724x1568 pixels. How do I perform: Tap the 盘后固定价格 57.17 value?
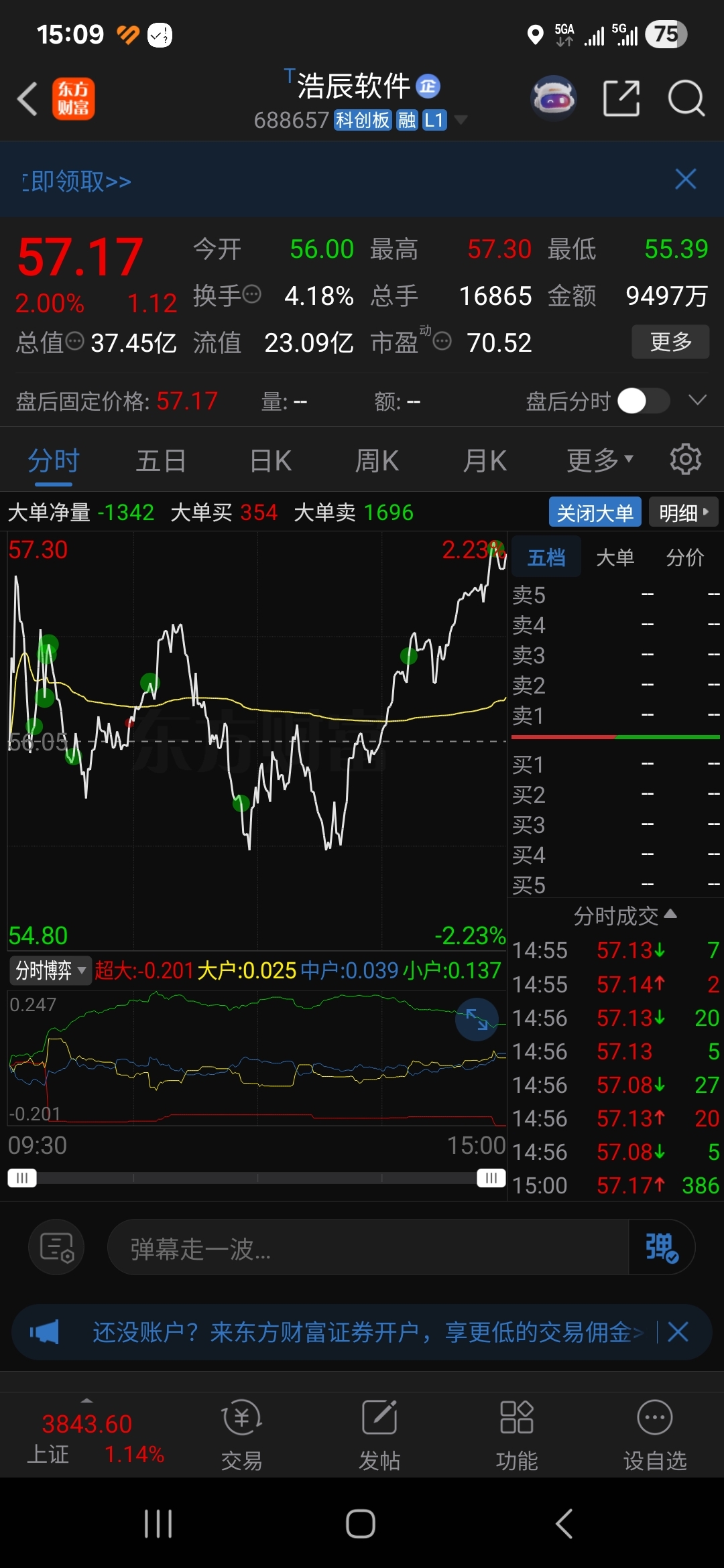point(187,401)
